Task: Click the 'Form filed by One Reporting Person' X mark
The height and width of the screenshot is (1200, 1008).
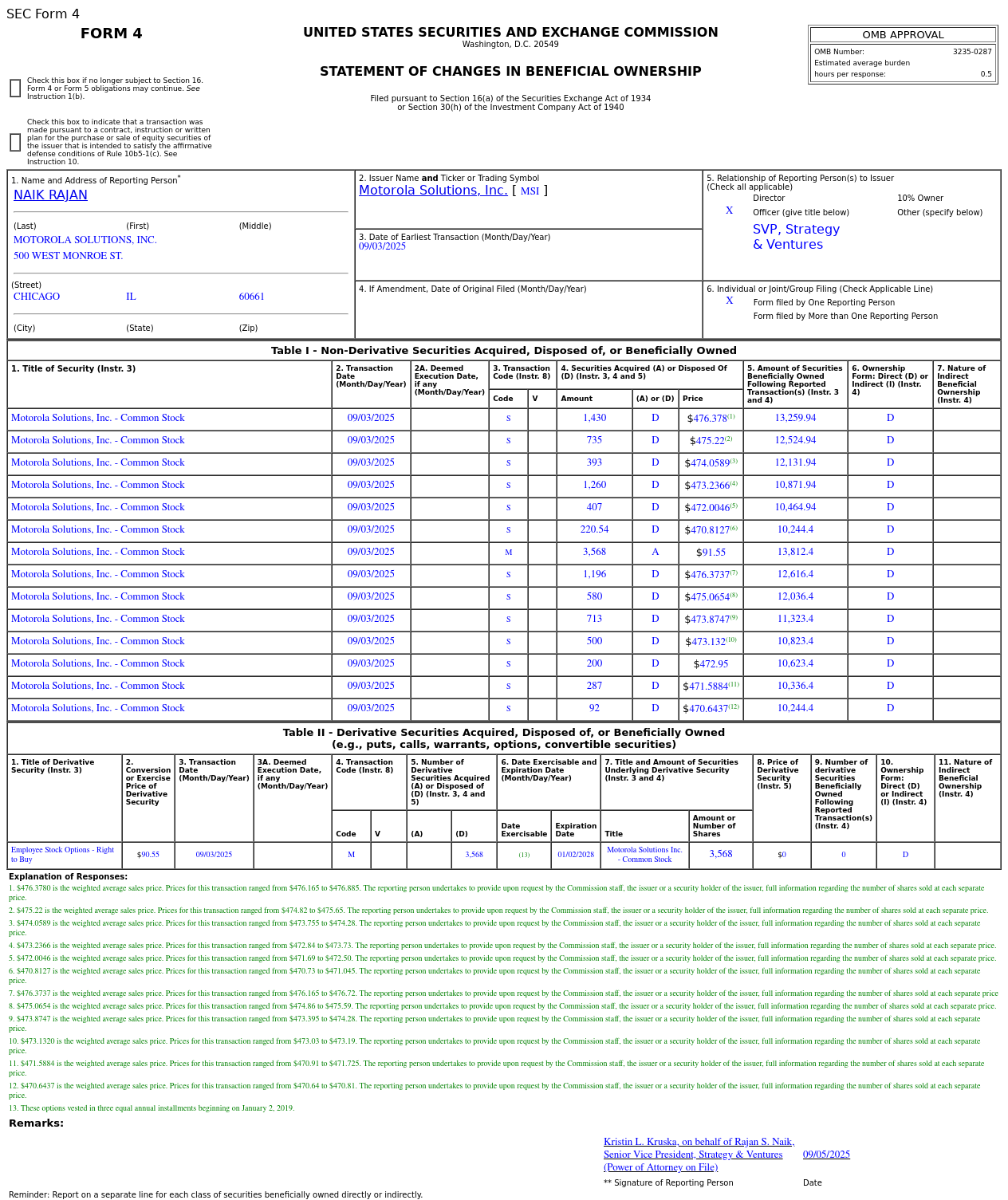Action: 729,301
